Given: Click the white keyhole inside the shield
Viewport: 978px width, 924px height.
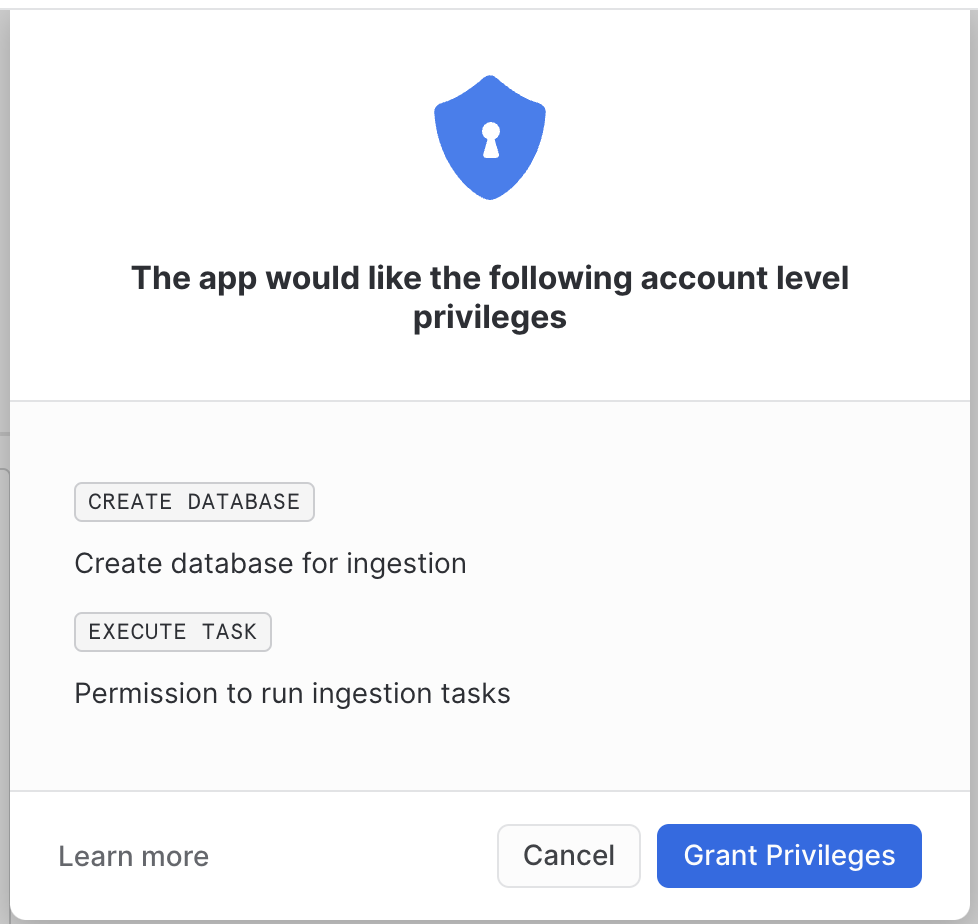Looking at the screenshot, I should pos(490,140).
